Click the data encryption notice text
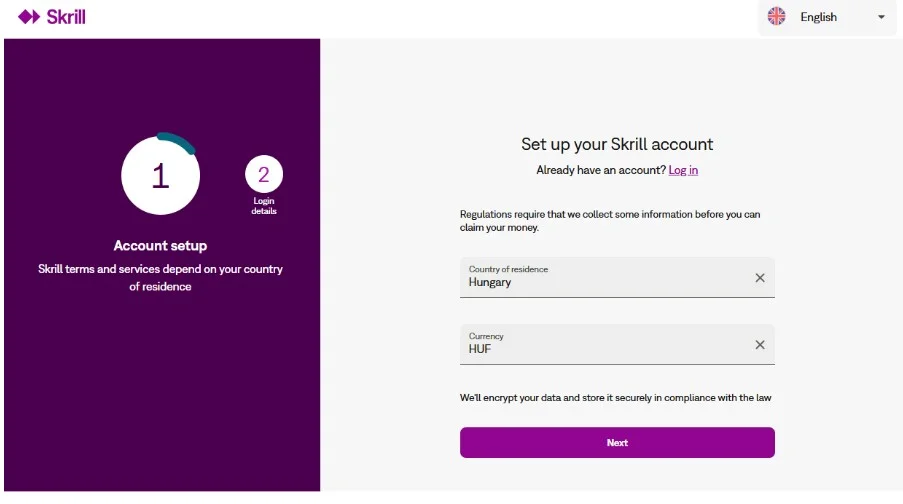 tap(615, 398)
